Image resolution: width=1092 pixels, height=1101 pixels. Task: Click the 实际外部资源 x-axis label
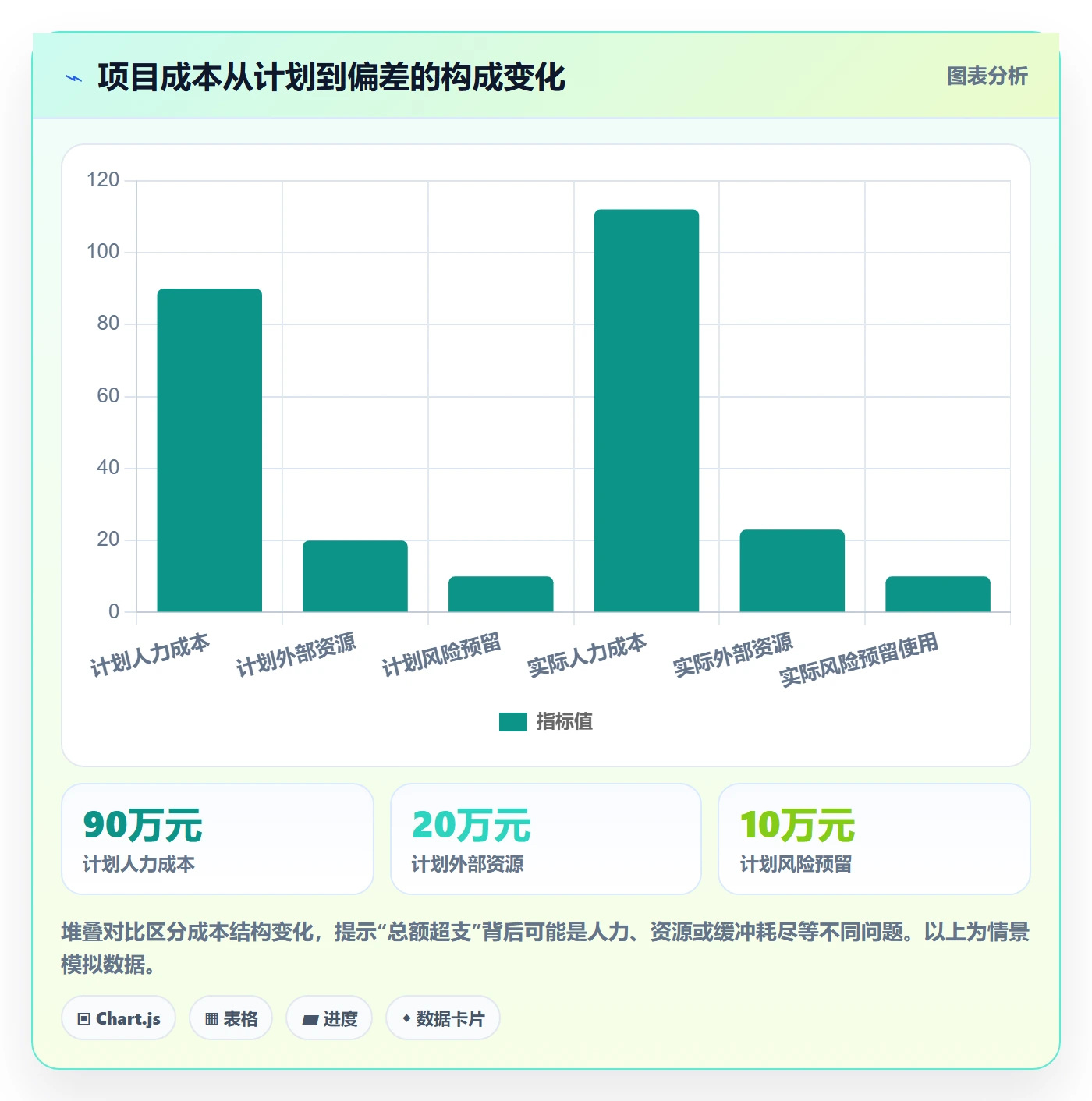click(732, 655)
